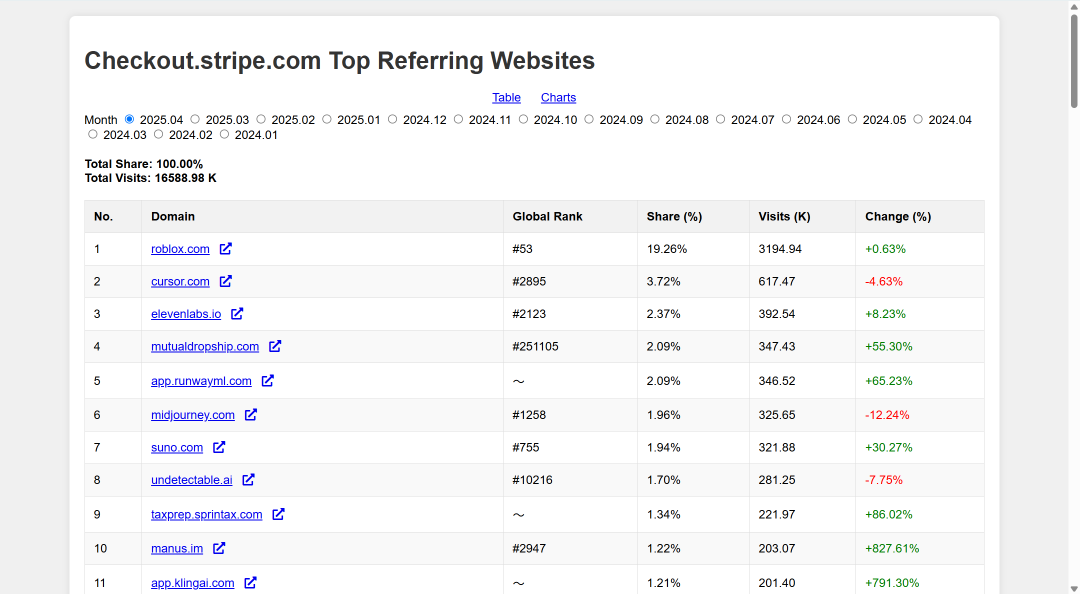Viewport: 1080px width, 594px height.
Task: Choose the 2024.05 radio button
Action: coord(852,119)
